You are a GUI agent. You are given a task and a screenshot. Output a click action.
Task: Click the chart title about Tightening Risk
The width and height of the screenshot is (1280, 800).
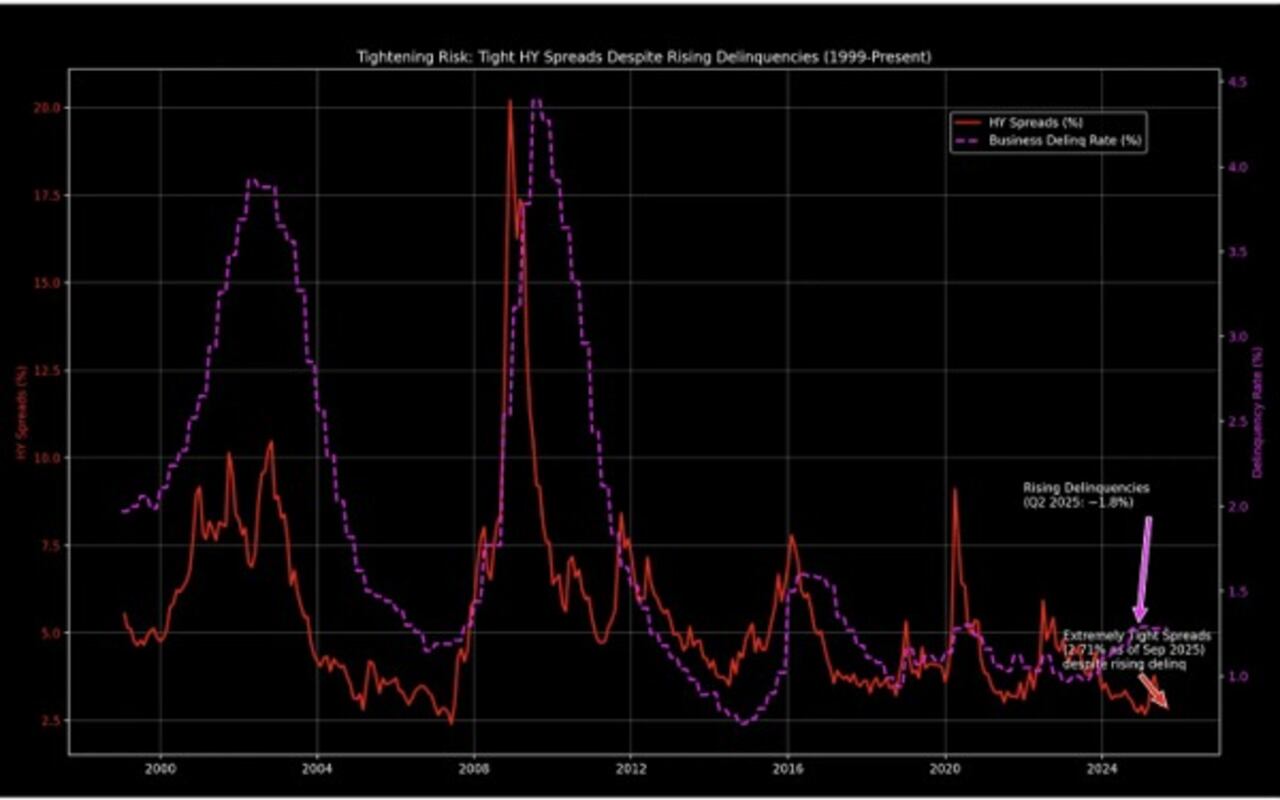pyautogui.click(x=644, y=57)
